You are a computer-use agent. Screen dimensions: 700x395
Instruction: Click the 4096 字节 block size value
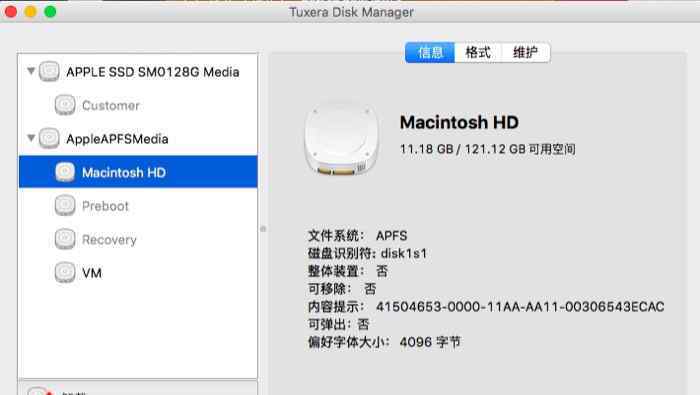point(430,342)
